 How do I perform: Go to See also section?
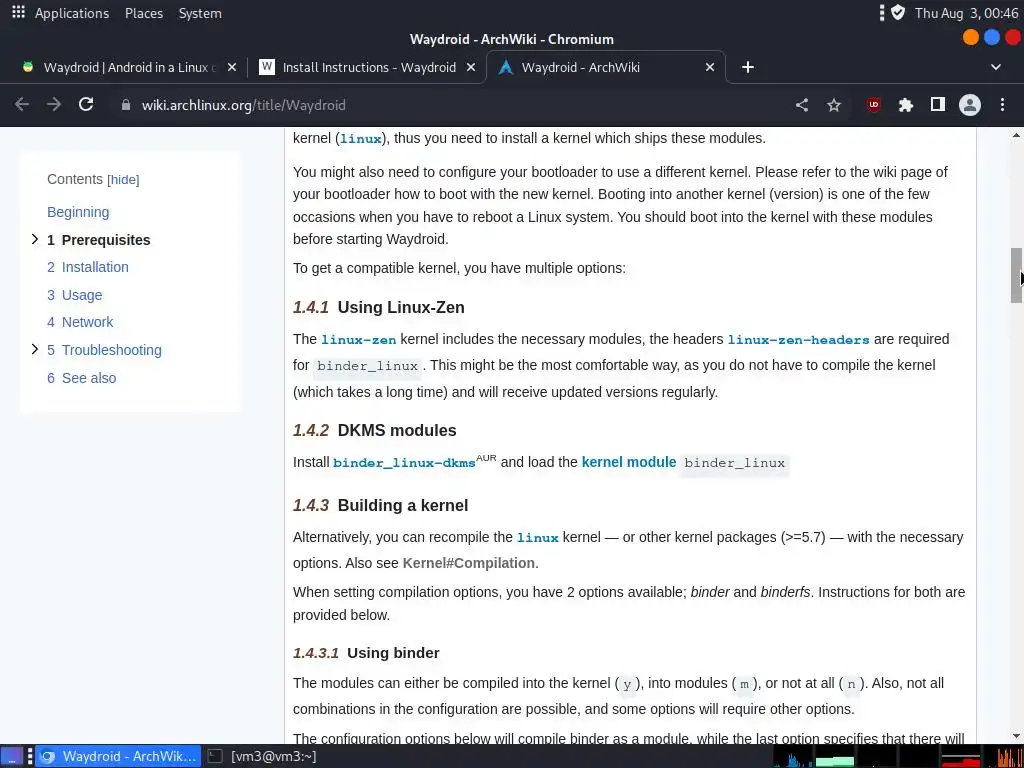[82, 378]
